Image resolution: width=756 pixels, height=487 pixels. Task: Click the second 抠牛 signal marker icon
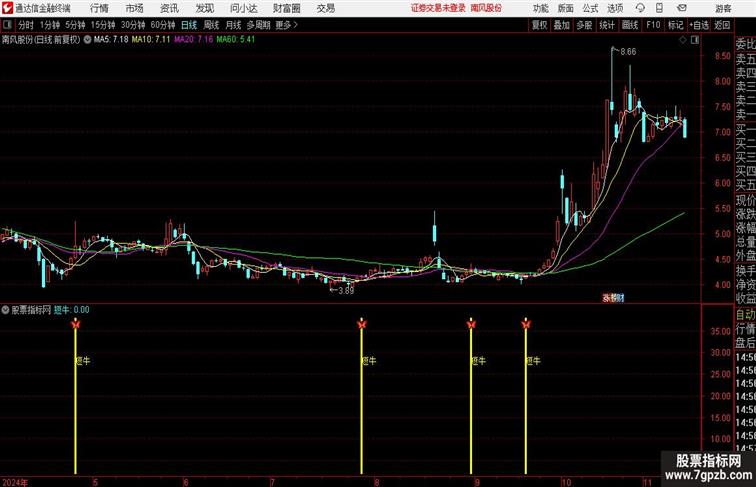(362, 324)
